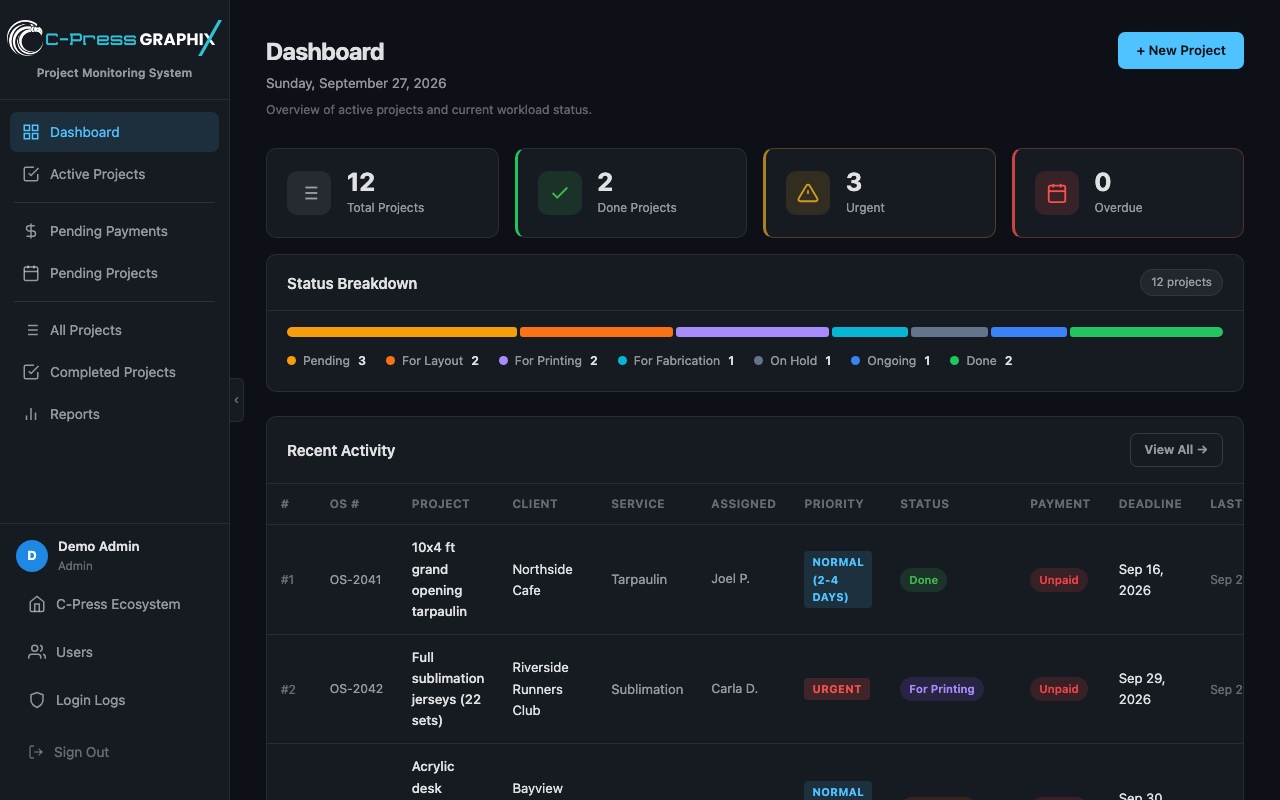1280x800 pixels.
Task: Click the NORMAL (2-4 DAYS) badge for OS-2041
Action: point(838,579)
